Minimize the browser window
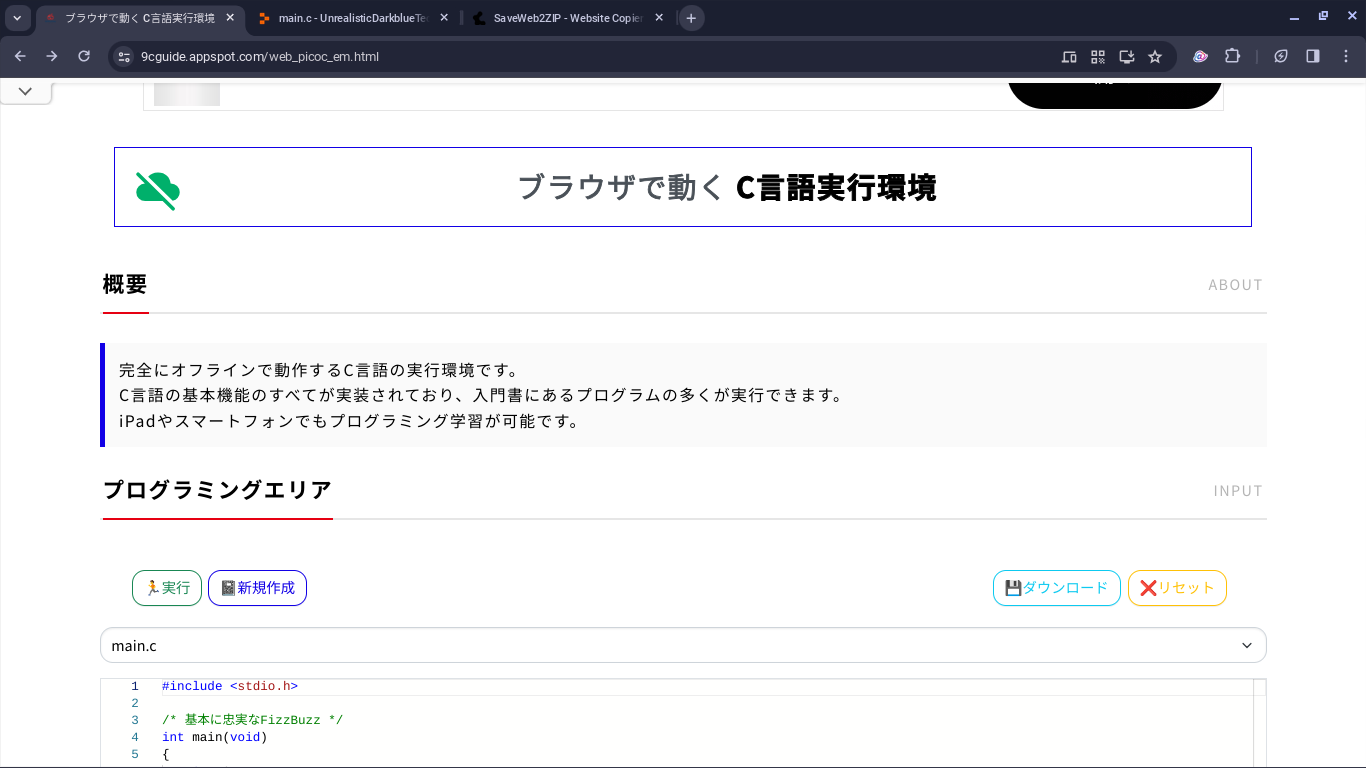This screenshot has width=1366, height=768. [1295, 17]
